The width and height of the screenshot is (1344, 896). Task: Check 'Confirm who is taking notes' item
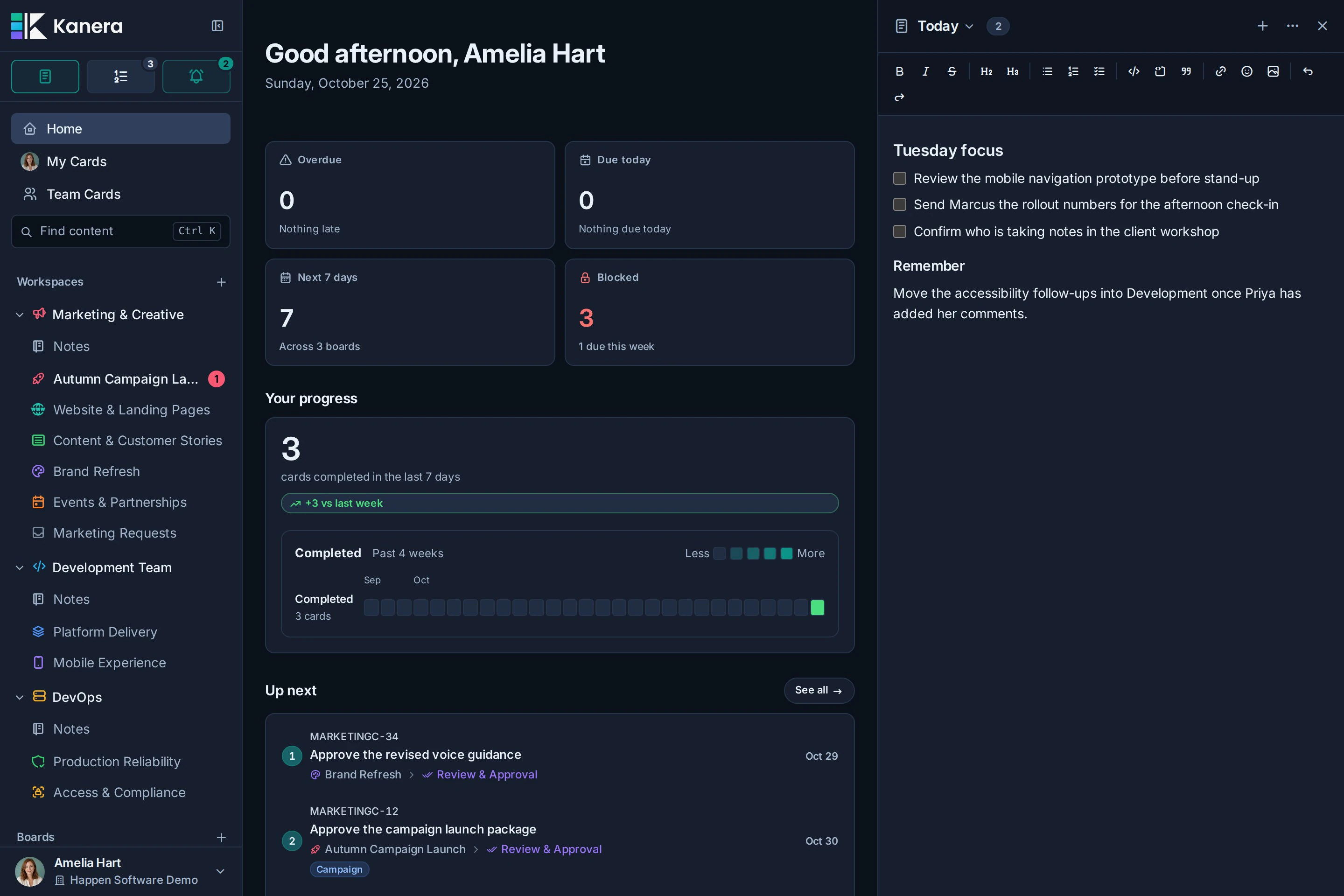[x=900, y=231]
